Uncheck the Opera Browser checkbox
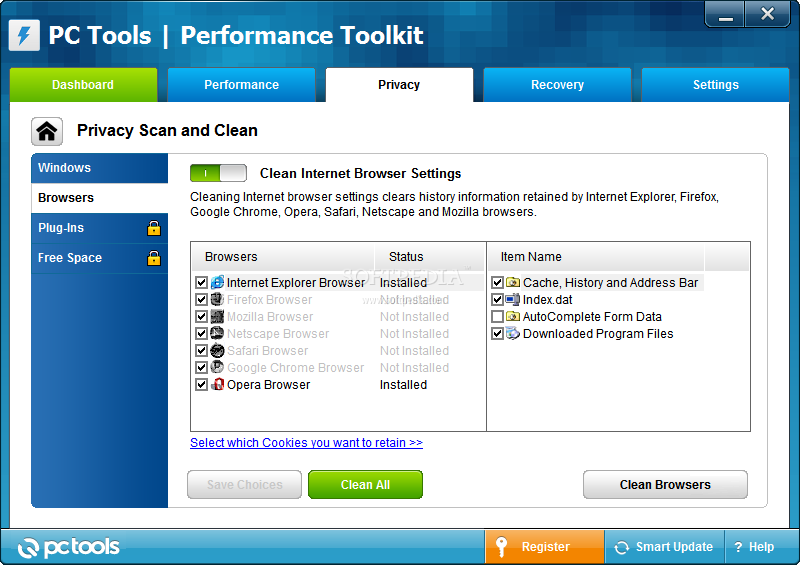Image resolution: width=800 pixels, height=565 pixels. pos(202,384)
